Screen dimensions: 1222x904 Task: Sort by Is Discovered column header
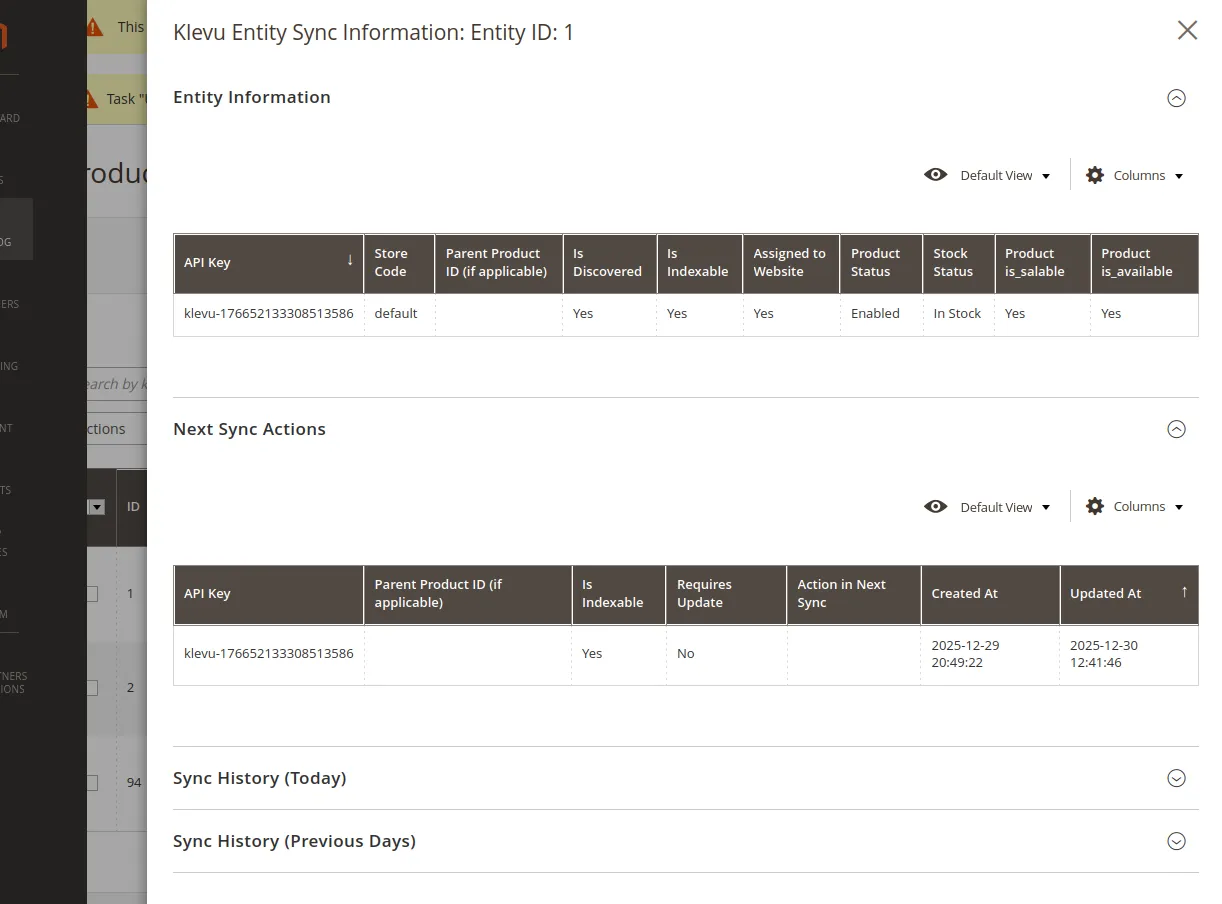coord(609,263)
